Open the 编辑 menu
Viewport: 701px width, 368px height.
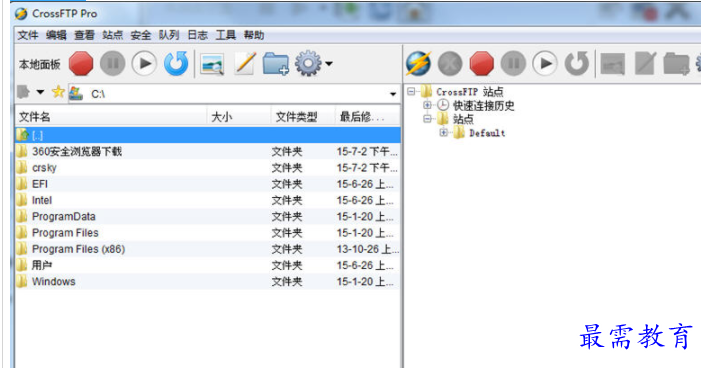tap(56, 35)
